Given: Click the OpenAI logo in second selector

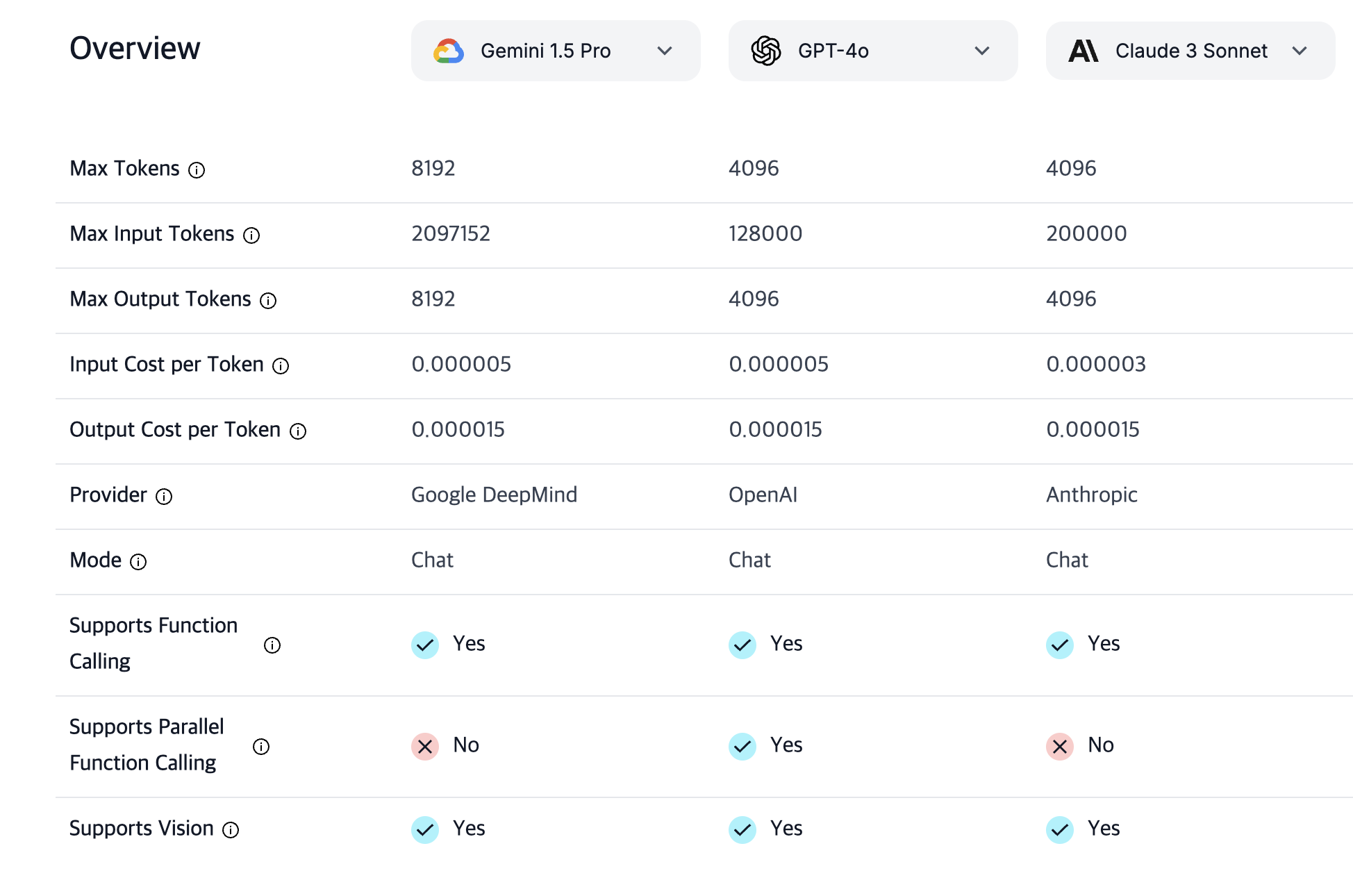Looking at the screenshot, I should pos(766,51).
